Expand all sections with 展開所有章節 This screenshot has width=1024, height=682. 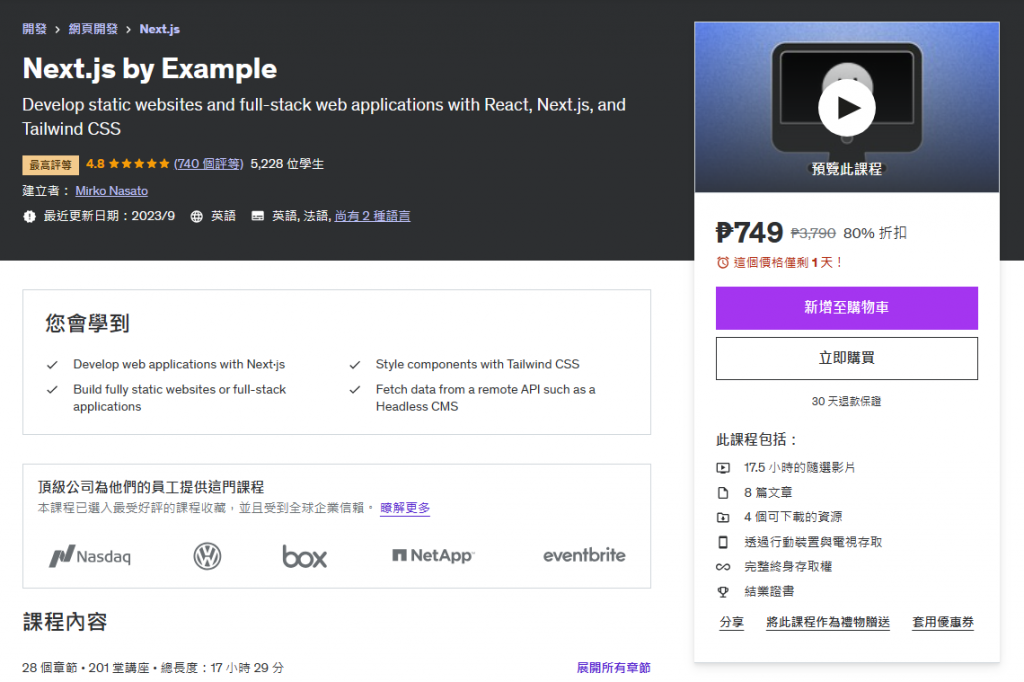tap(613, 668)
